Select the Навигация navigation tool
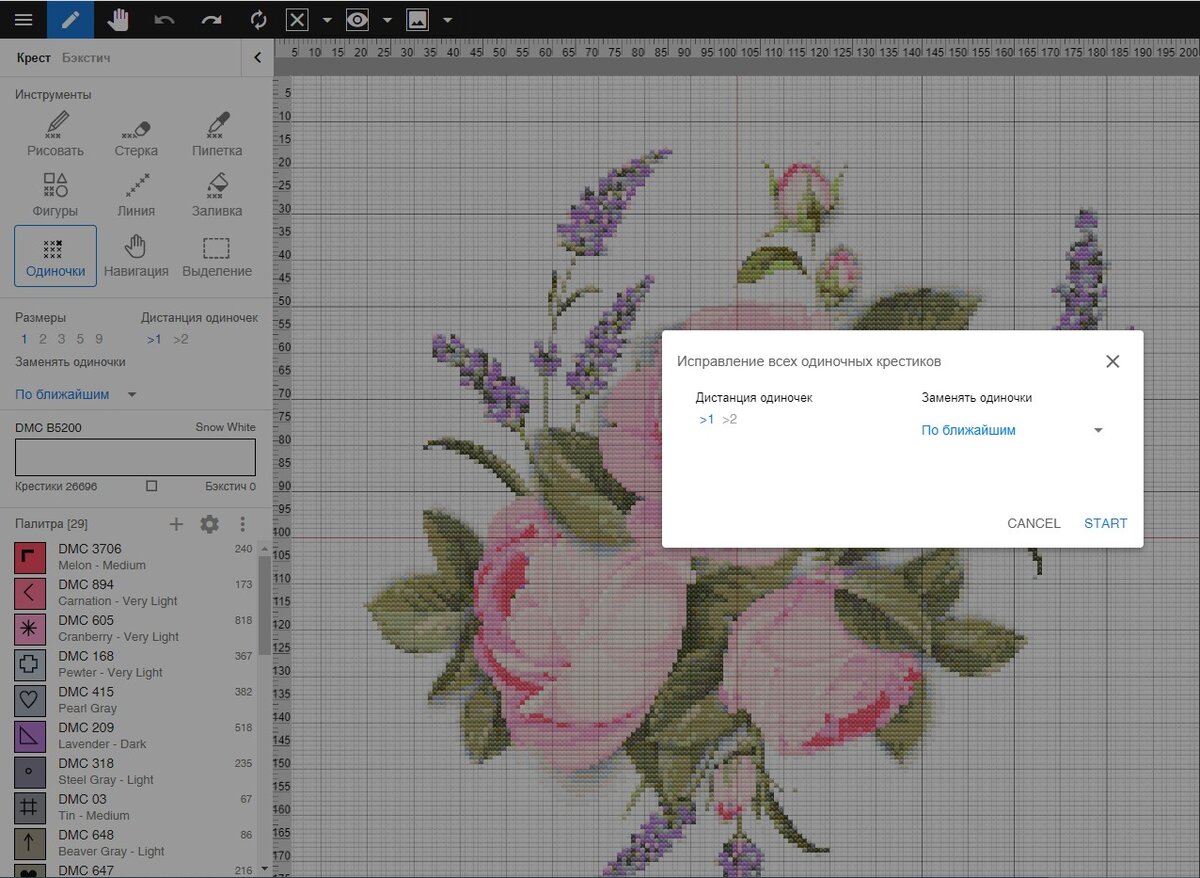1200x878 pixels. pos(136,256)
